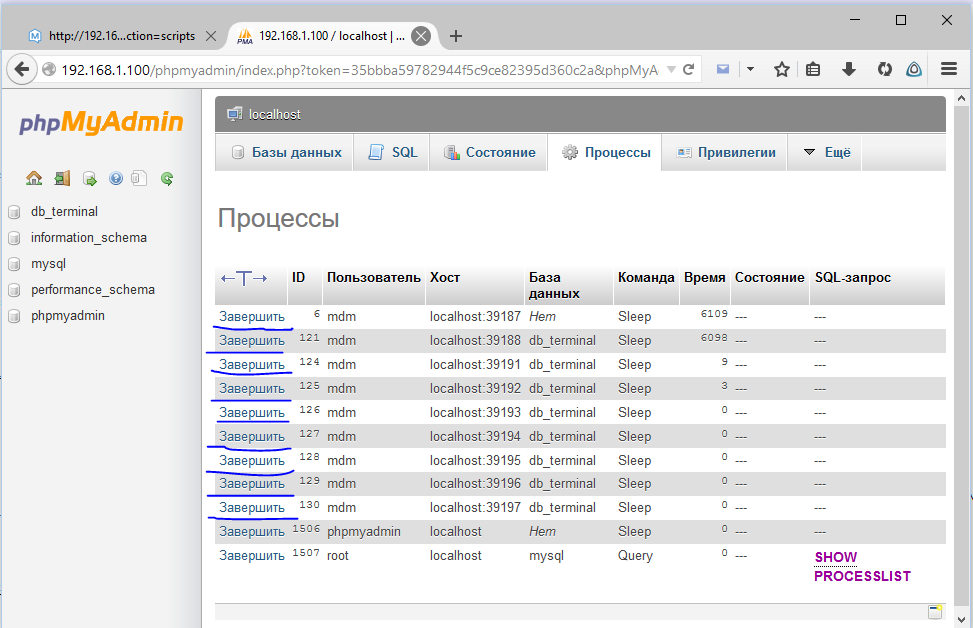Click the Firefox bookmark star icon
Image resolution: width=973 pixels, height=628 pixels.
coord(782,69)
